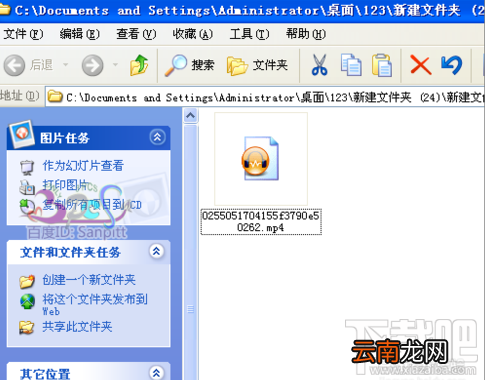Image resolution: width=485 pixels, height=380 pixels.
Task: Click 复制所有项目到 CD link
Action: pyautogui.click(x=92, y=205)
